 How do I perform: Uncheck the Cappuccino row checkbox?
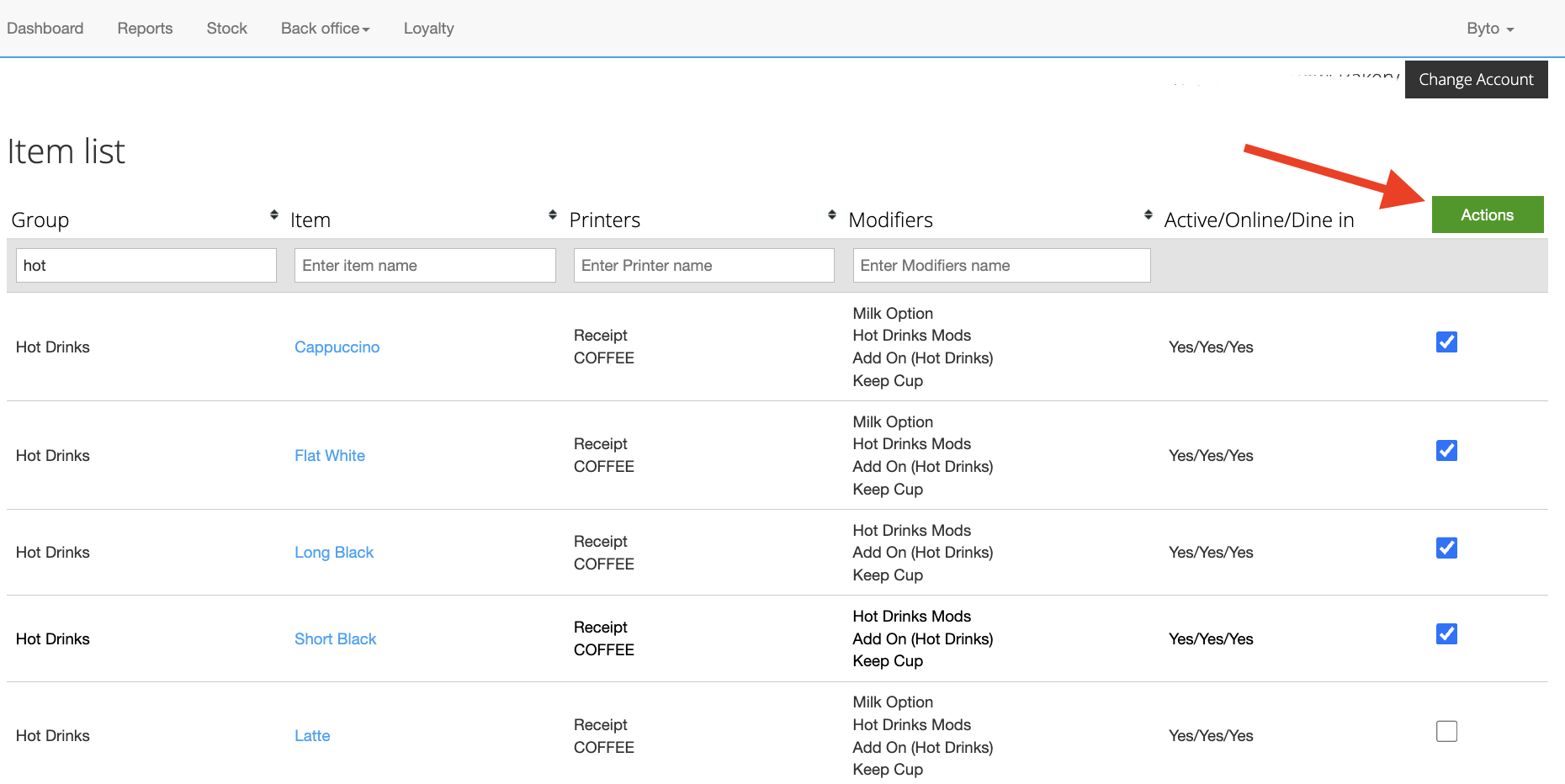click(1446, 342)
